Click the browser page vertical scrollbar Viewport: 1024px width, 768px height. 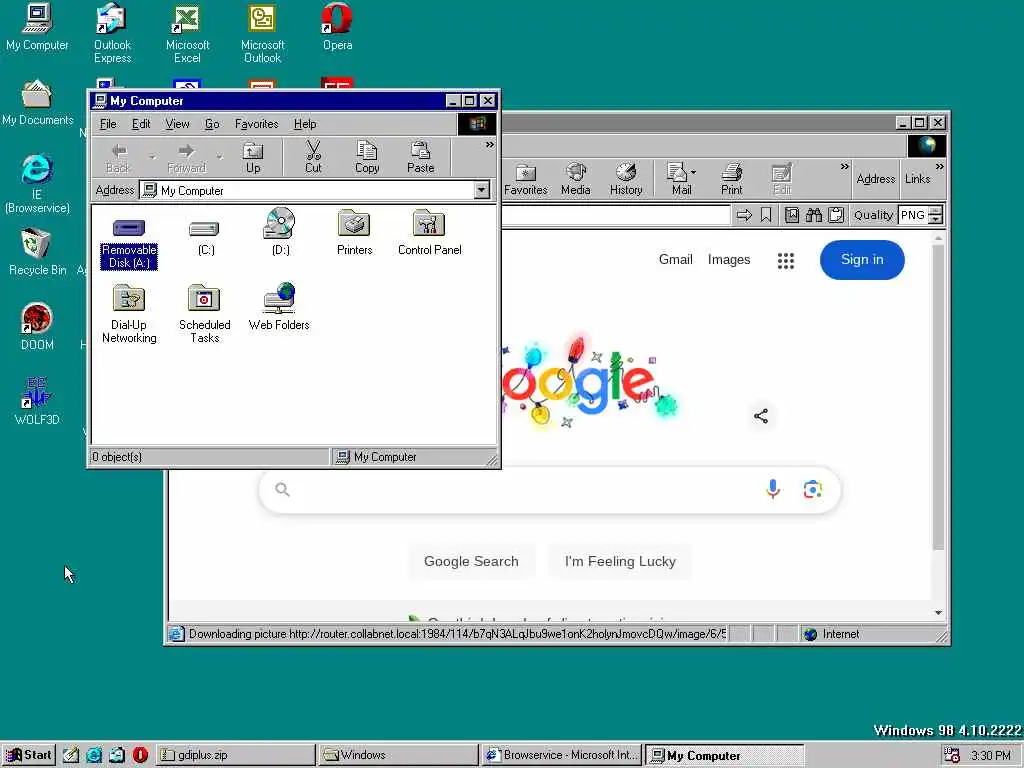(x=938, y=424)
